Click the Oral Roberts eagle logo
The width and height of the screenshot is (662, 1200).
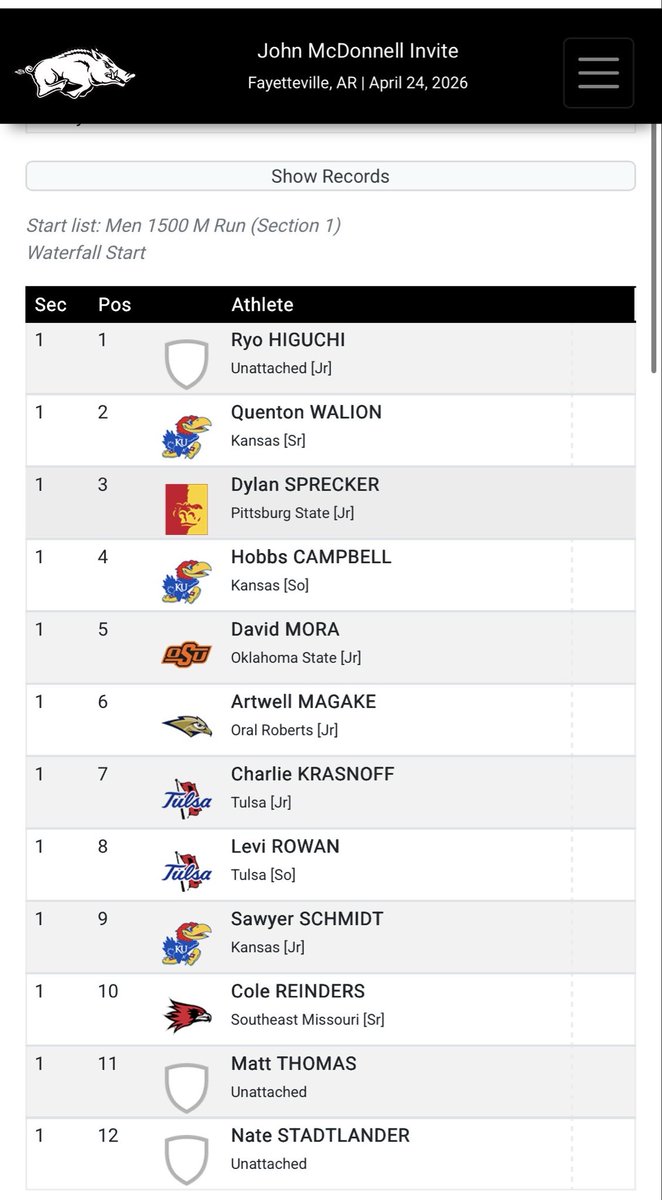[187, 726]
